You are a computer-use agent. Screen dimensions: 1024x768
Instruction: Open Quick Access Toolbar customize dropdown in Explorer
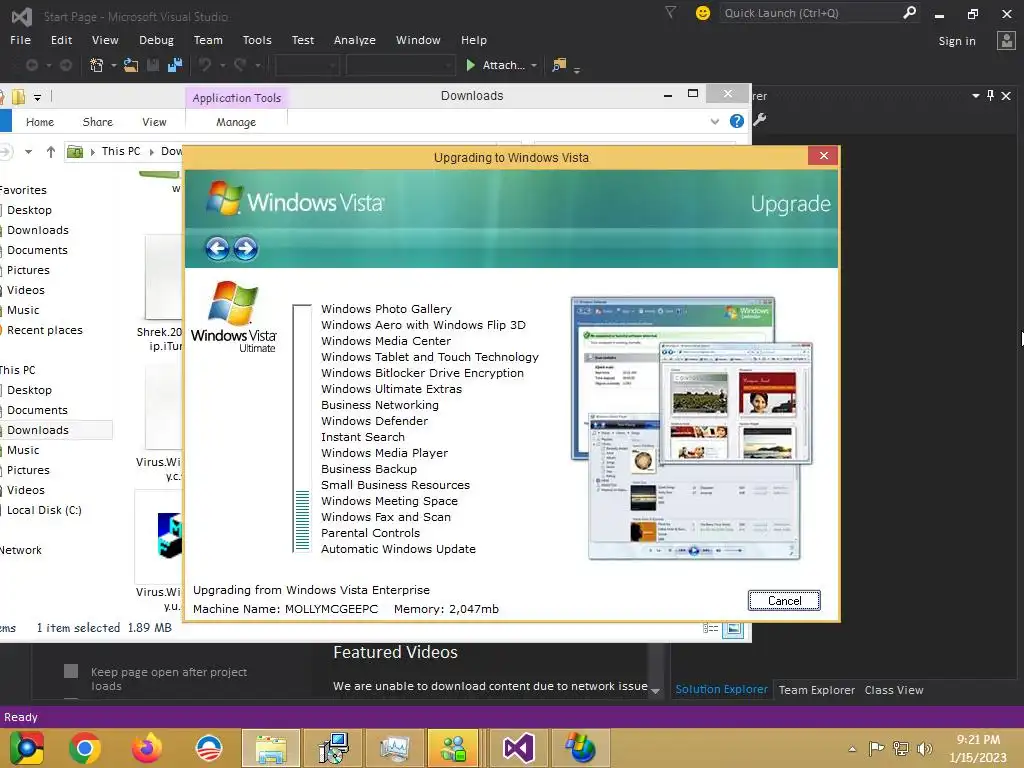point(37,97)
